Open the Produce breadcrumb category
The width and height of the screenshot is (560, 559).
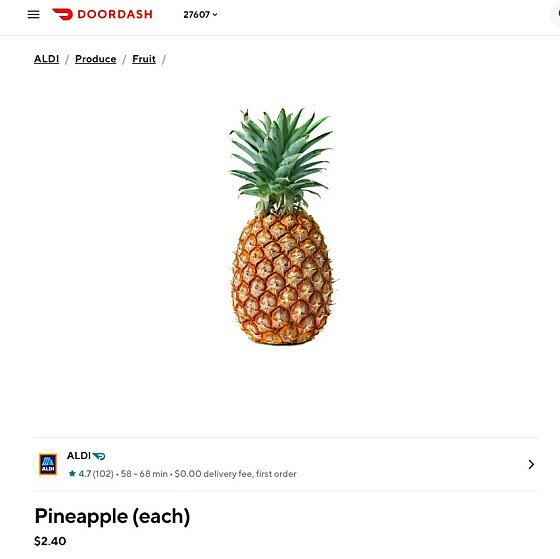click(x=95, y=59)
